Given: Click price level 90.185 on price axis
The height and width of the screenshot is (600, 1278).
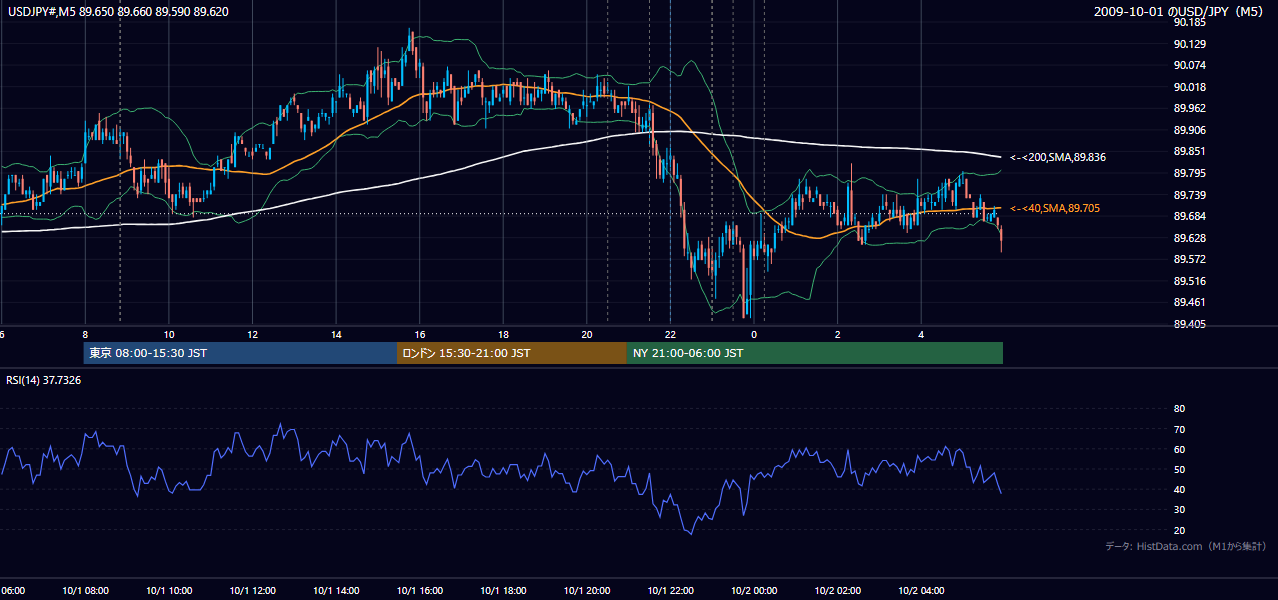Looking at the screenshot, I should (x=1190, y=22).
